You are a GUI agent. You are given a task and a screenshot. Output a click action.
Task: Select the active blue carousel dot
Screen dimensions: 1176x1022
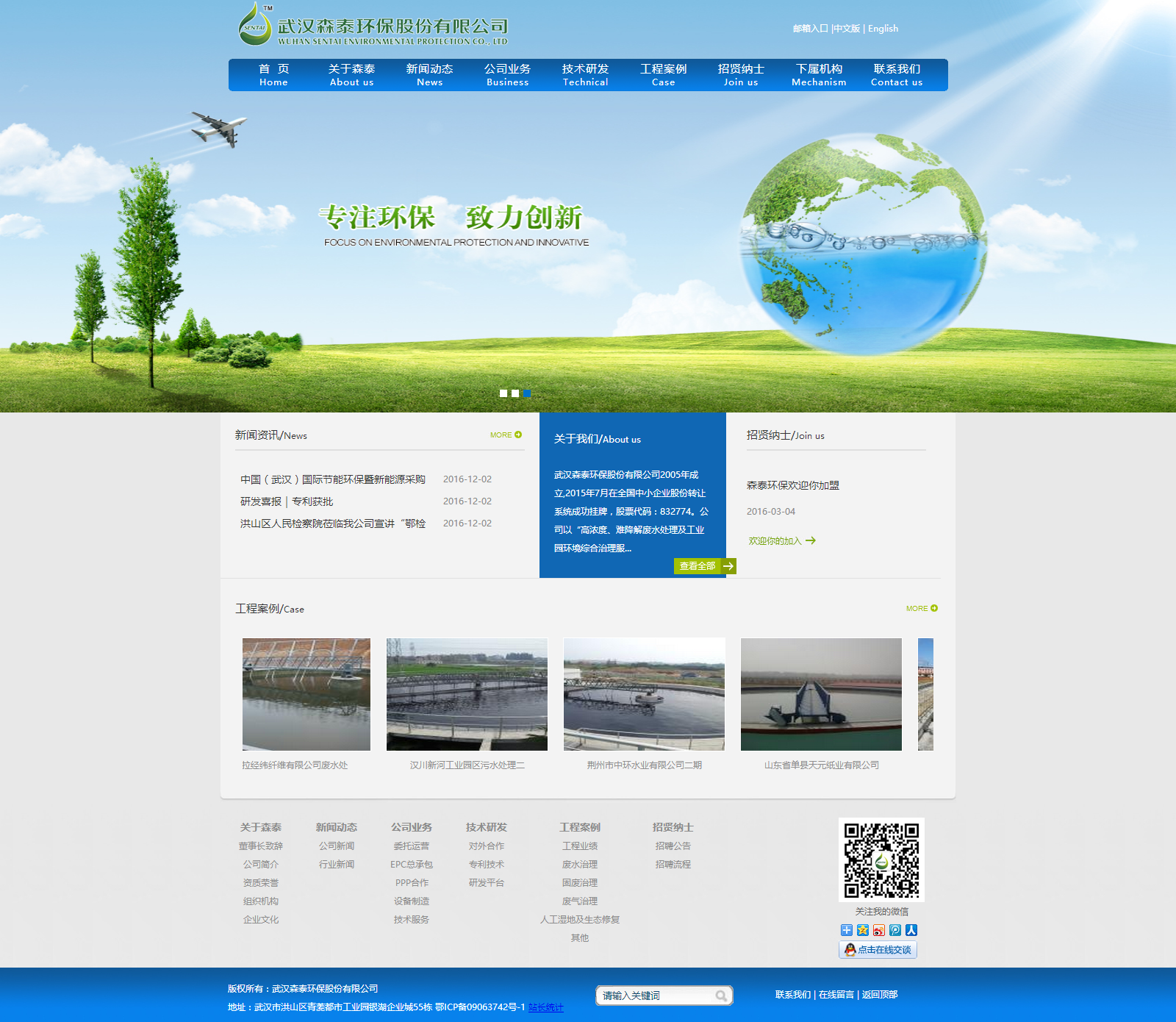tap(526, 393)
